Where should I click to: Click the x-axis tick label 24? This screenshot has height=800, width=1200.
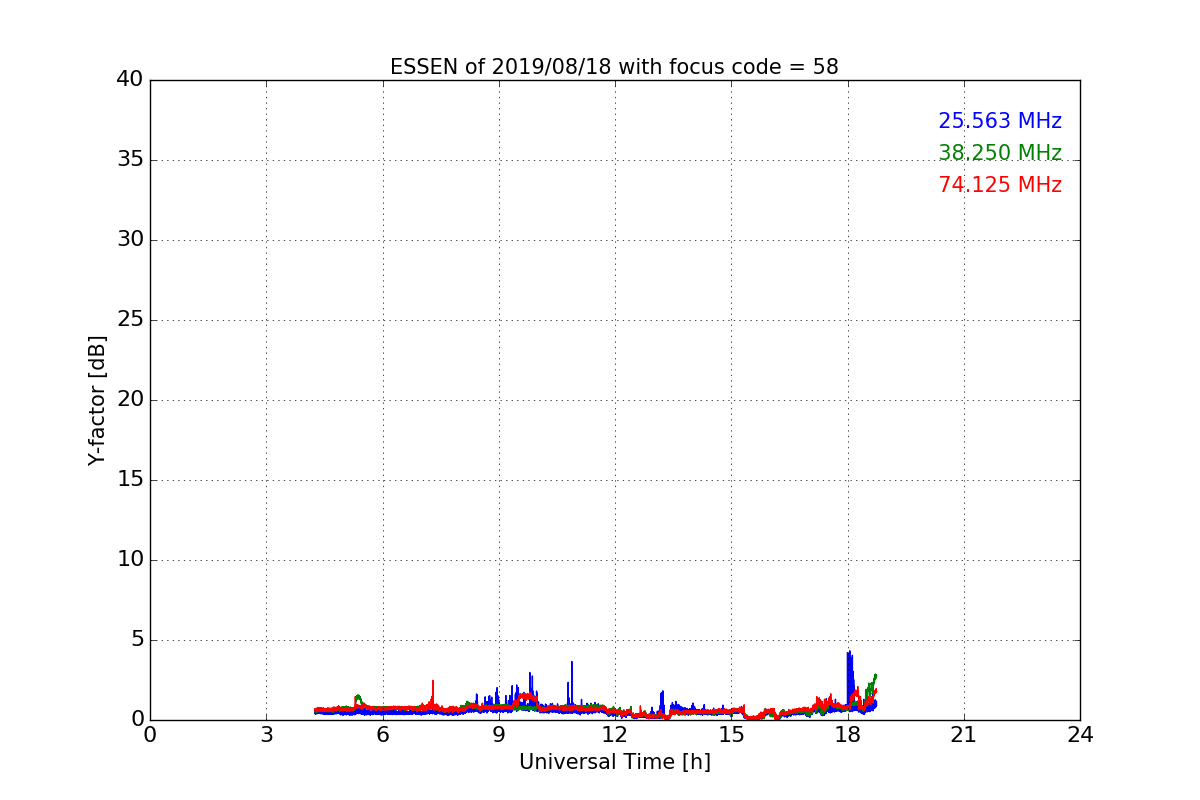[1080, 735]
